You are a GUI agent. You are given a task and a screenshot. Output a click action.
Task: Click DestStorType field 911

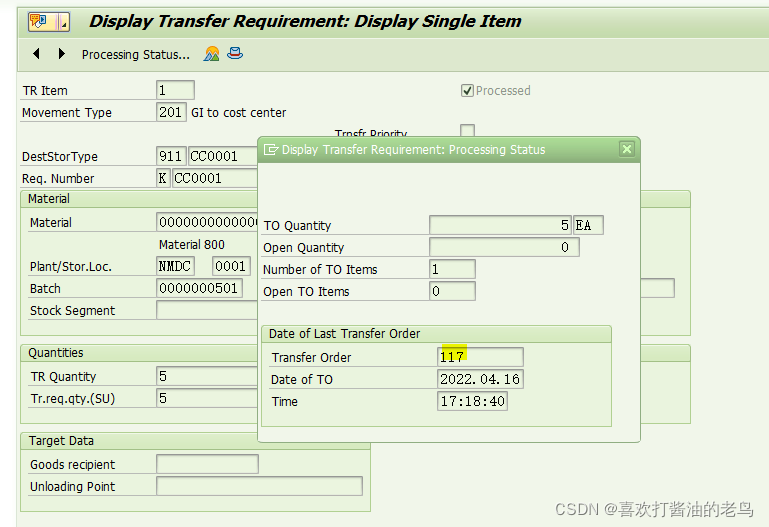(171, 156)
